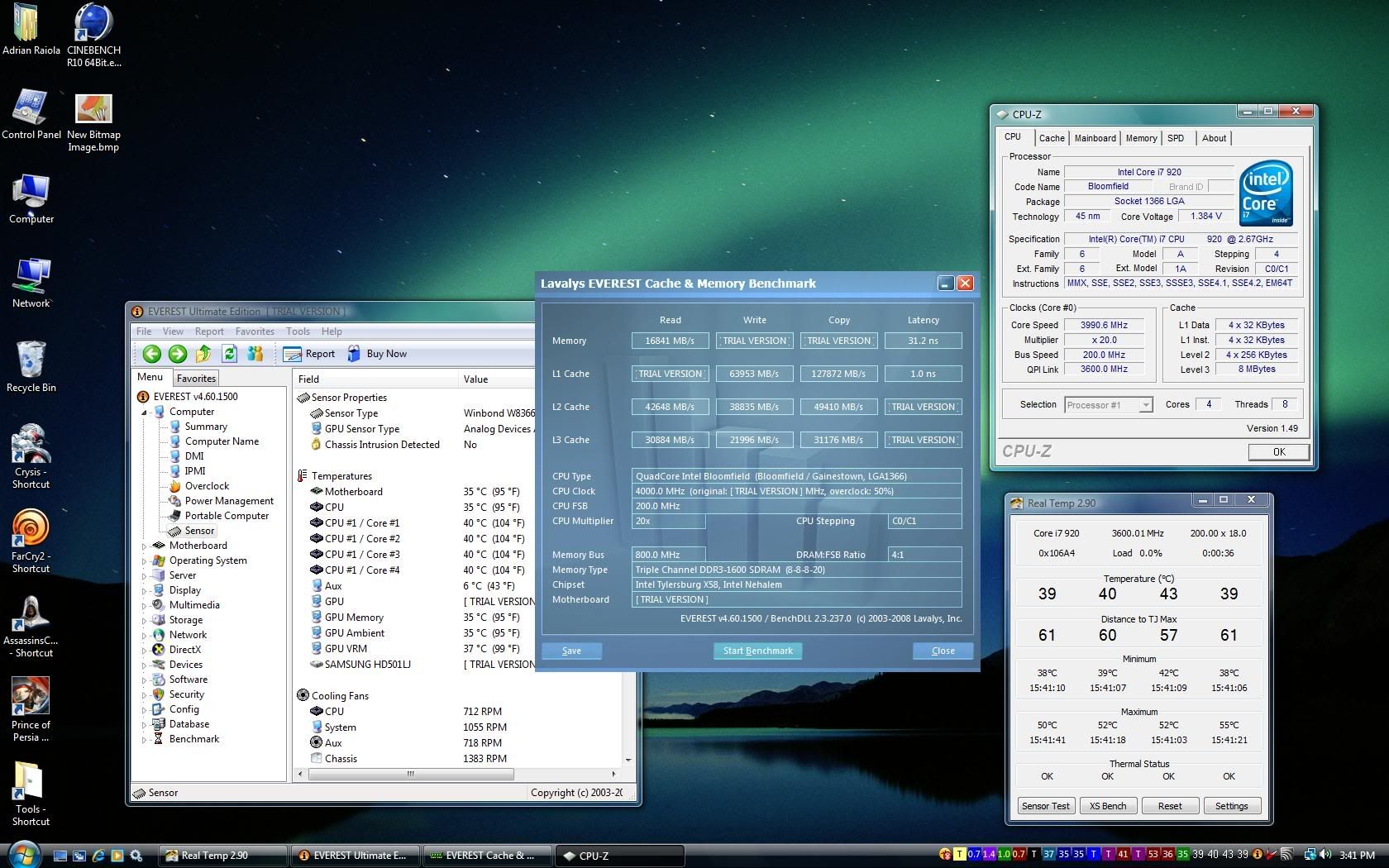The width and height of the screenshot is (1389, 868).
Task: Expand the Server tree node
Action: coord(144,575)
